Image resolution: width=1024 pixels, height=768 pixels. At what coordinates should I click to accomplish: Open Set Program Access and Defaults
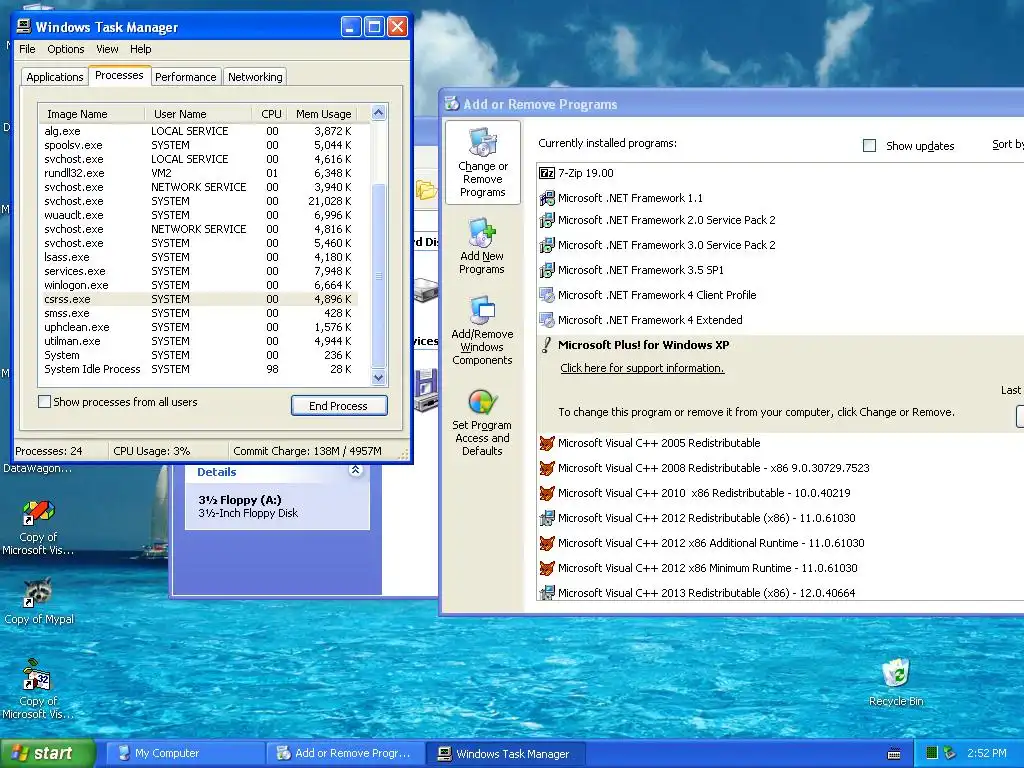pyautogui.click(x=482, y=422)
